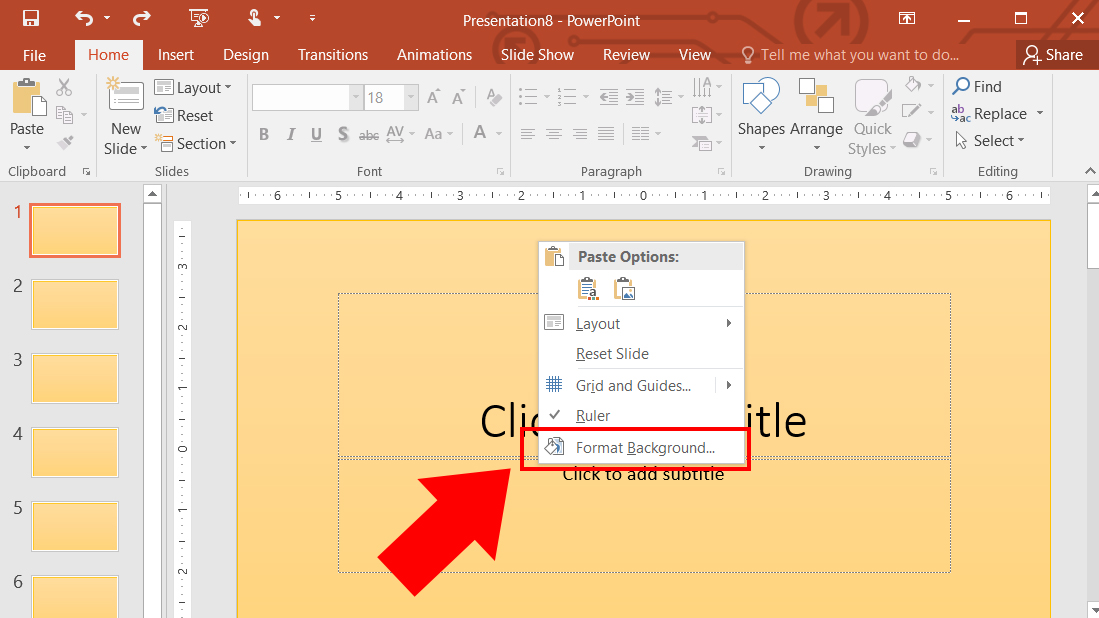1099x618 pixels.
Task: Select slide 3 thumbnail
Action: 75,378
